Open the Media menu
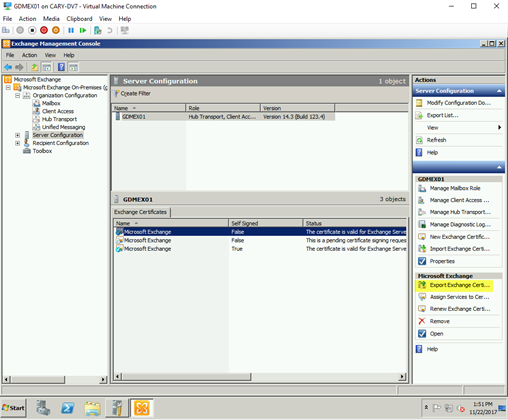 [x=51, y=19]
